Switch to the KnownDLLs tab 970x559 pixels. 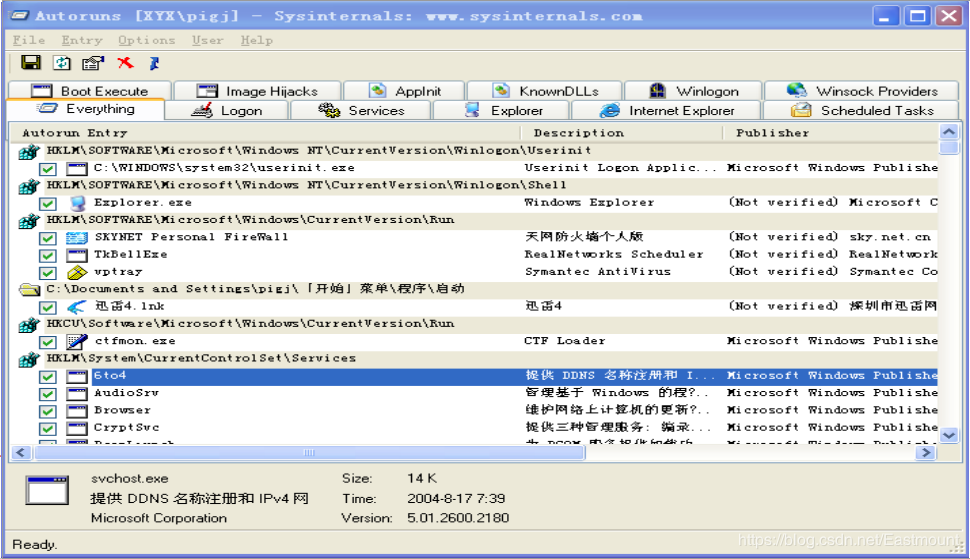(x=544, y=91)
